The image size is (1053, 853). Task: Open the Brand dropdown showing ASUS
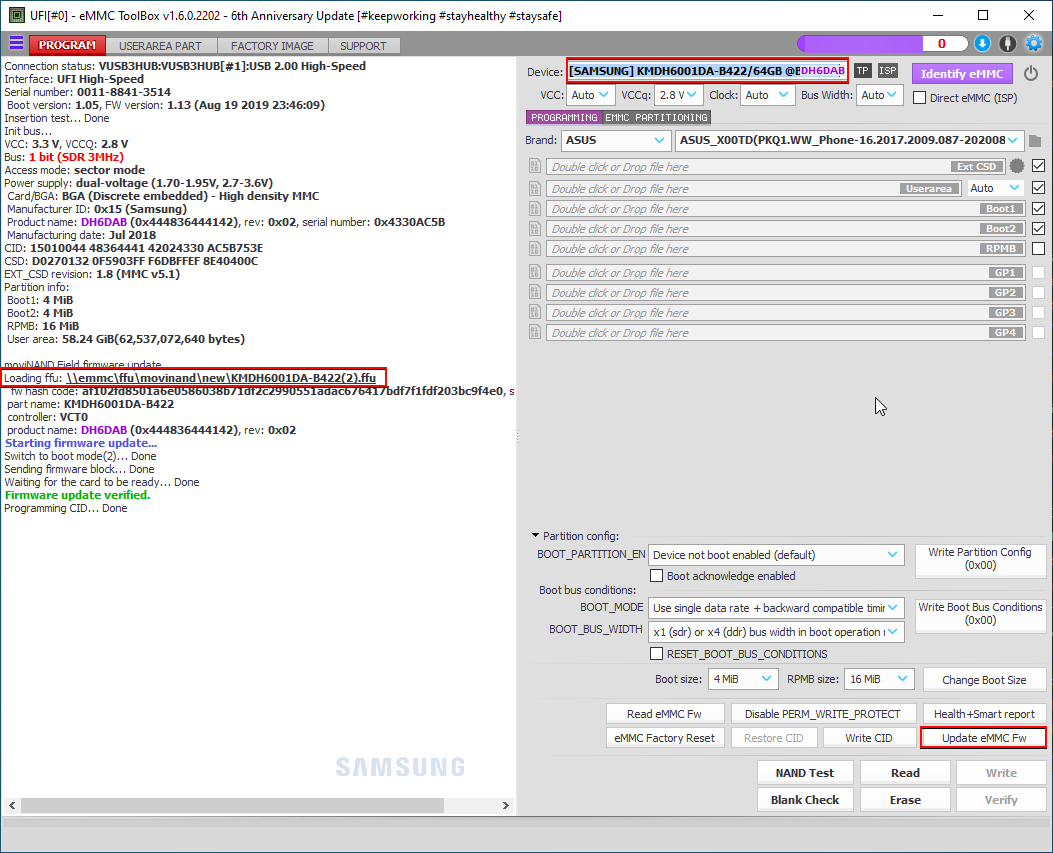615,140
